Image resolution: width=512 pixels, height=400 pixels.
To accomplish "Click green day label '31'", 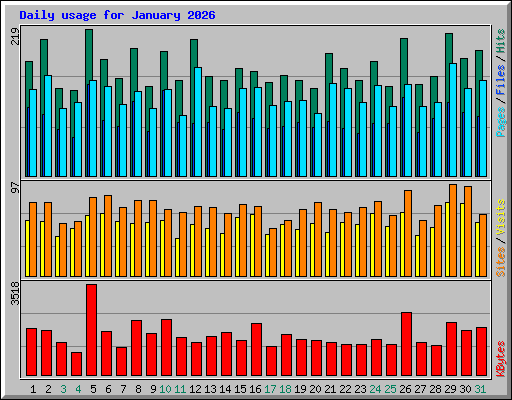I will point(480,389).
